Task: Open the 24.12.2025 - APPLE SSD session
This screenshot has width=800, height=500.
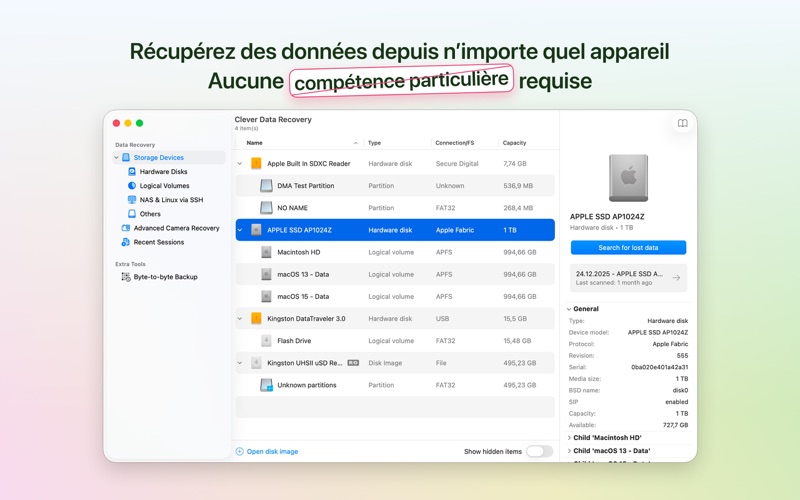Action: coord(628,278)
